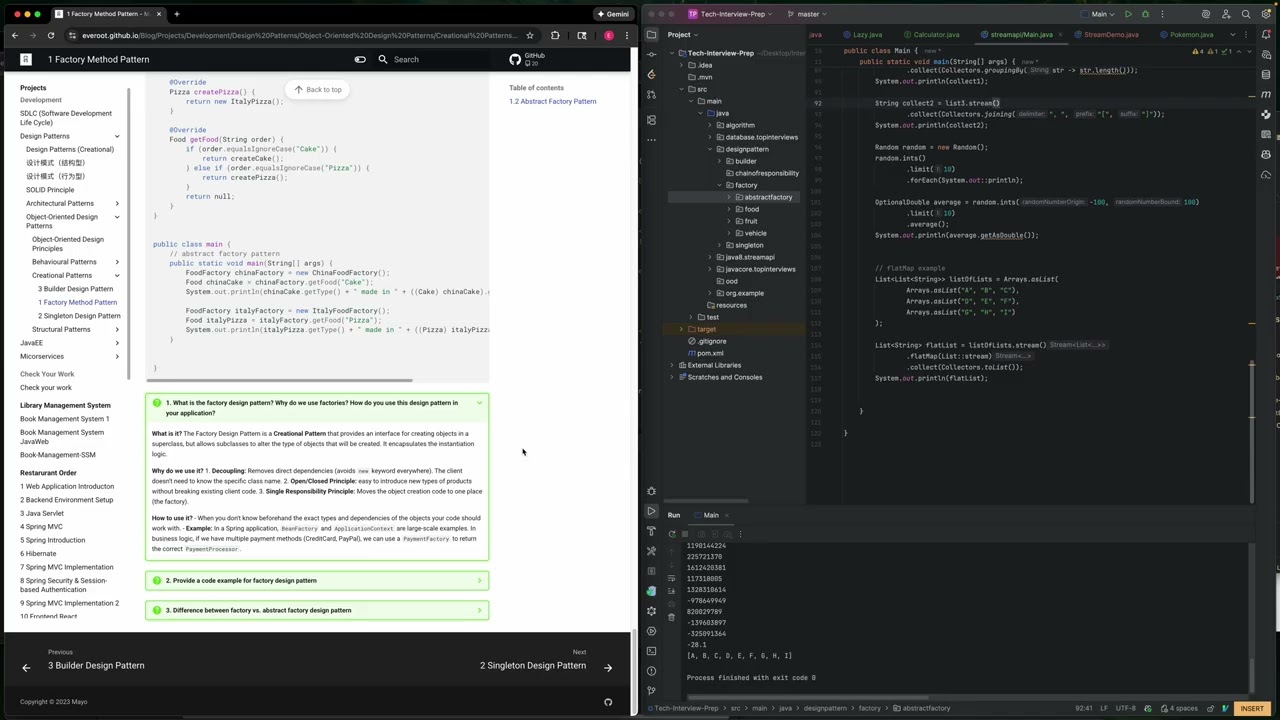Click the UTF-8 encoding status bar entry

tap(1125, 708)
